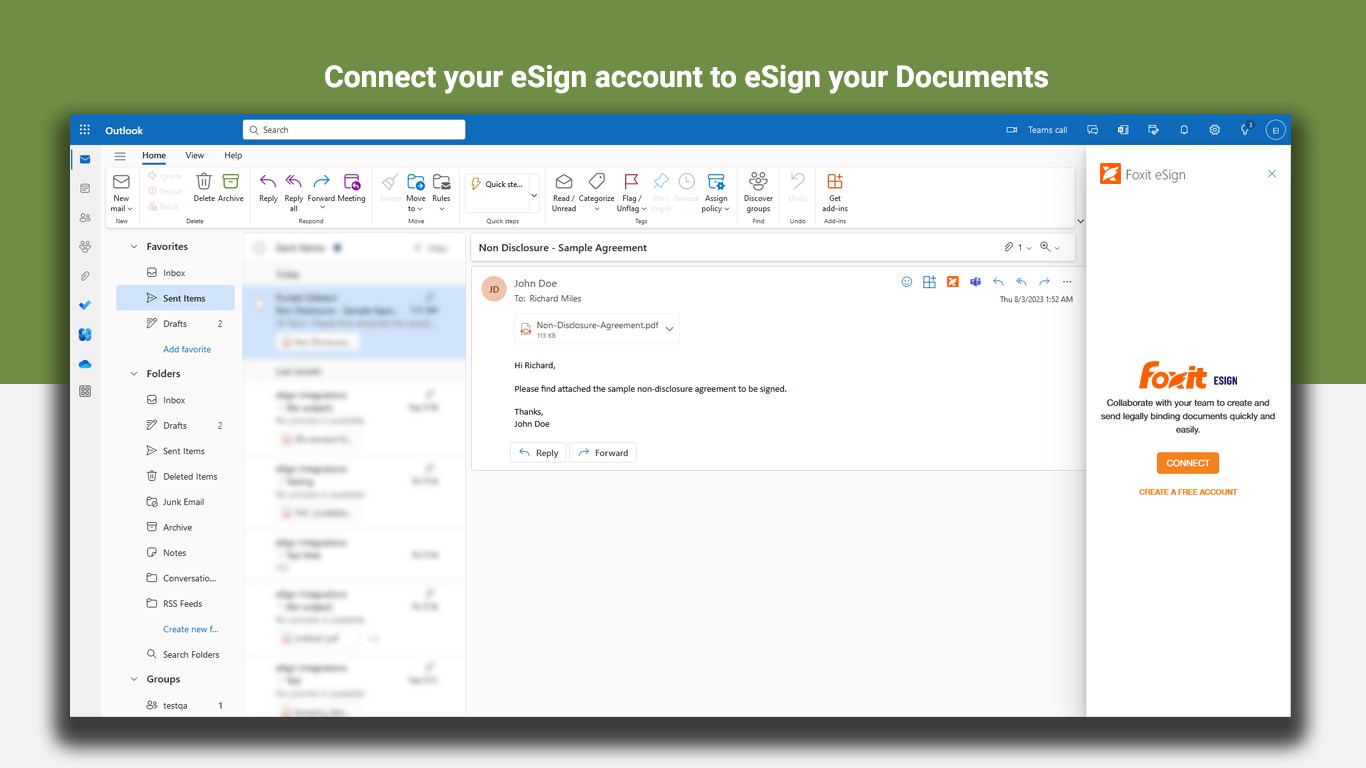Open the My Day calendar-check icon
This screenshot has height=768, width=1366.
1154,130
